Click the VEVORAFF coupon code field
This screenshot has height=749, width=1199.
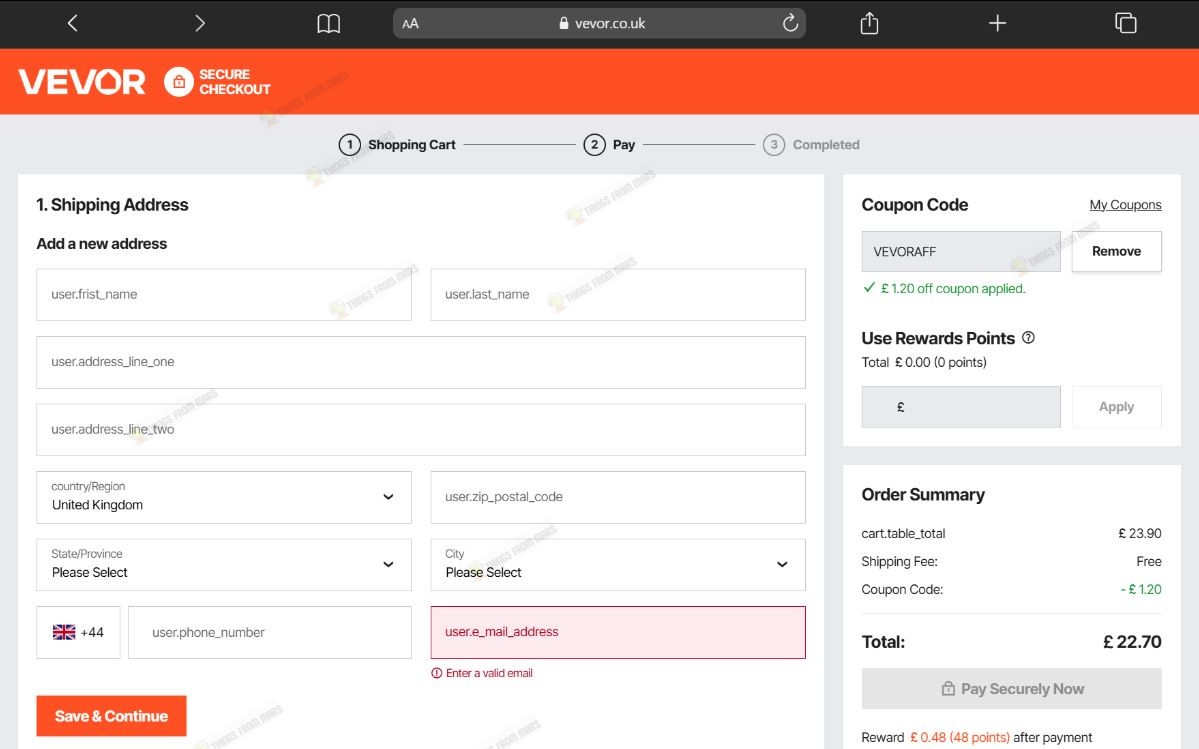point(961,251)
